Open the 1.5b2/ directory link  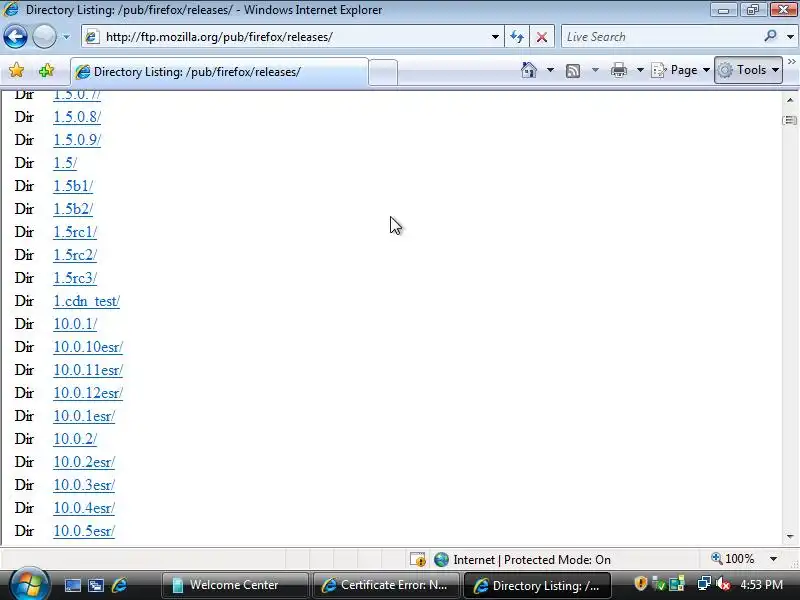coord(73,209)
